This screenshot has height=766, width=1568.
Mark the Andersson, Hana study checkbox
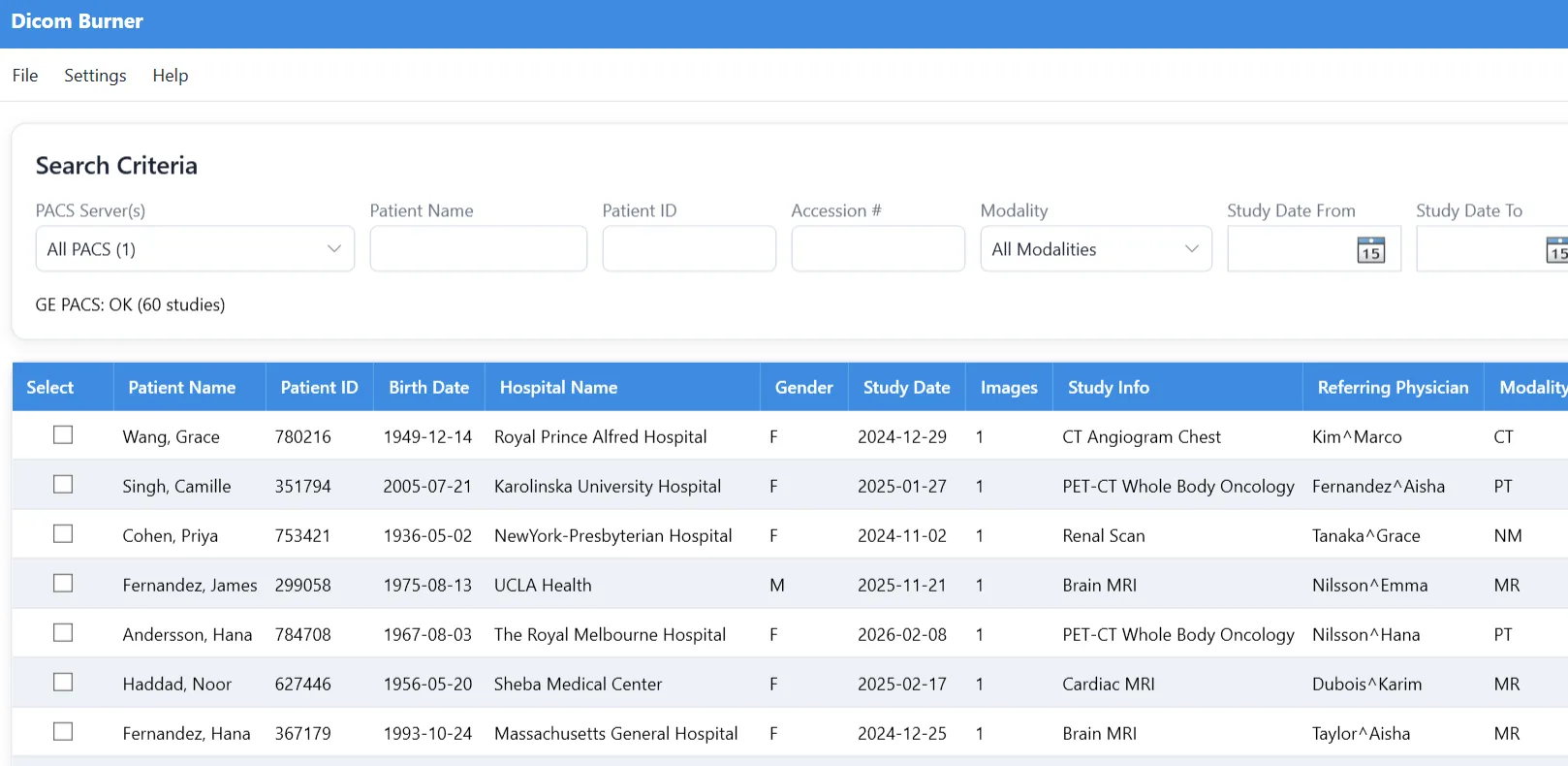(x=63, y=633)
